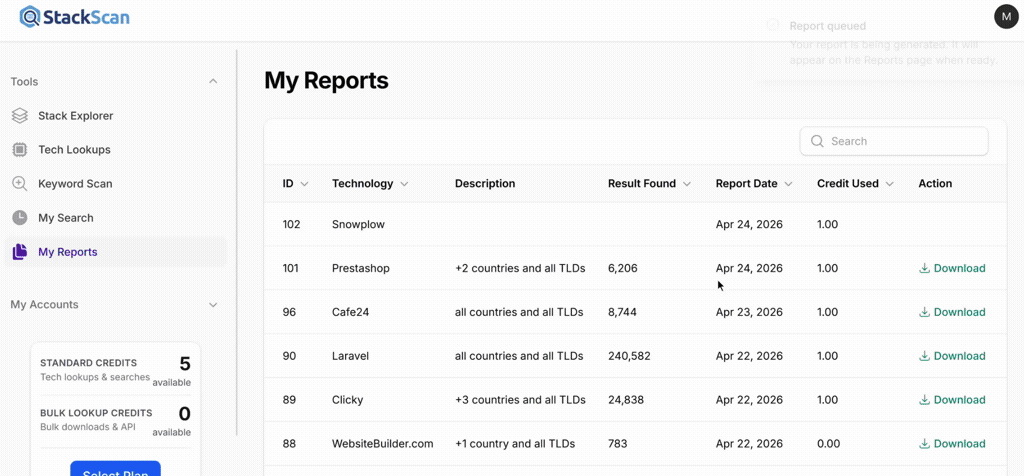
Task: Click download icon for Clicky report
Action: (x=925, y=400)
